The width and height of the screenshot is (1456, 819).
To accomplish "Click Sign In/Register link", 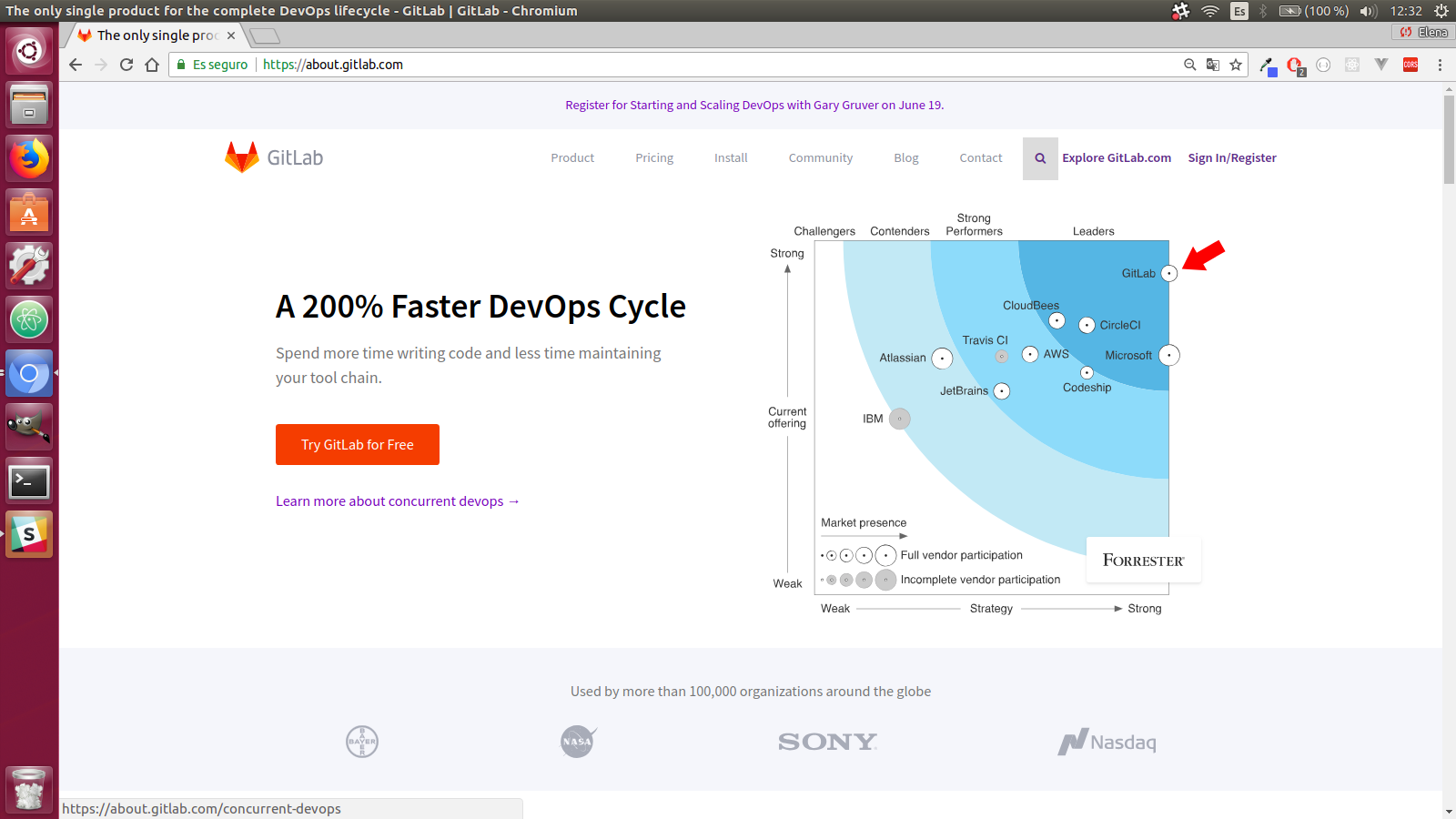I will (x=1232, y=158).
